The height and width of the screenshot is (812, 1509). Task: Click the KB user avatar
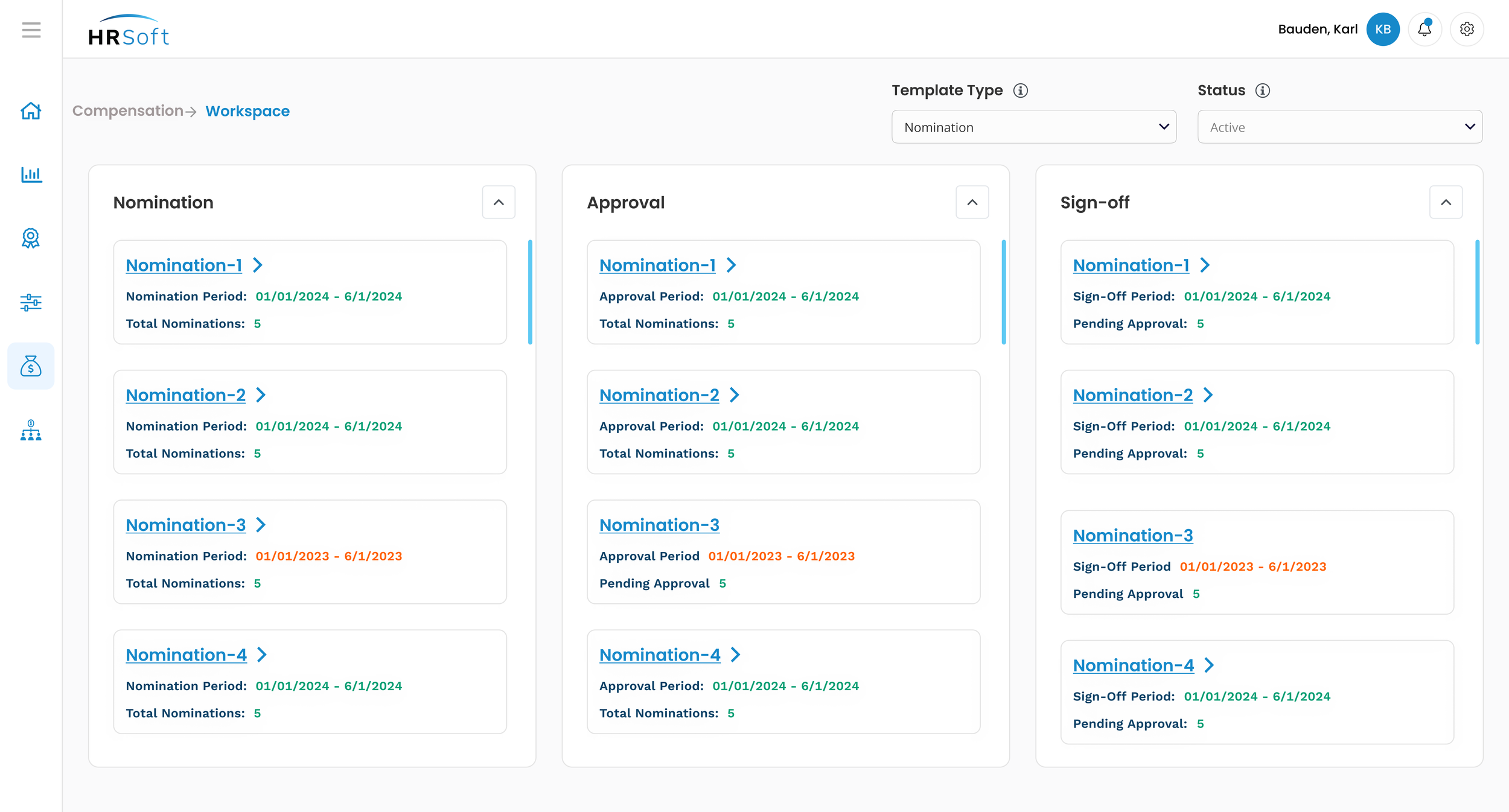point(1383,29)
